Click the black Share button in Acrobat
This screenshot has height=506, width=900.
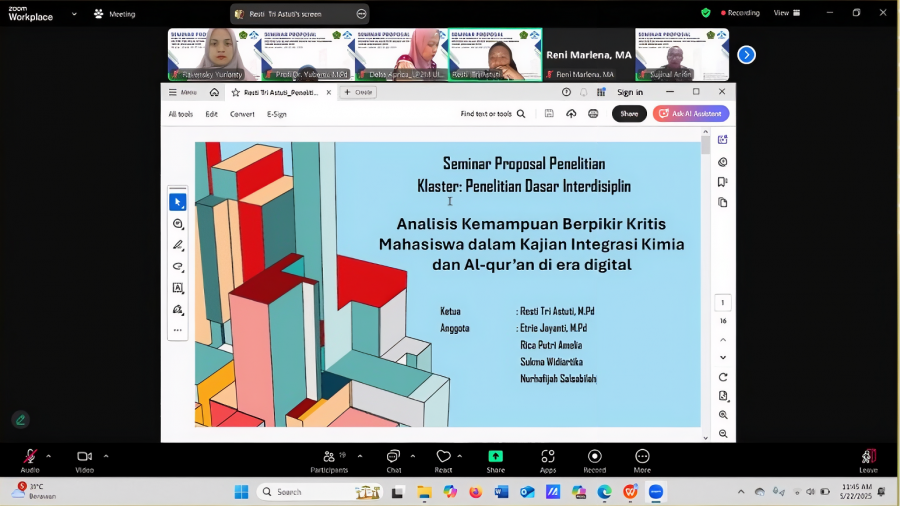point(629,114)
